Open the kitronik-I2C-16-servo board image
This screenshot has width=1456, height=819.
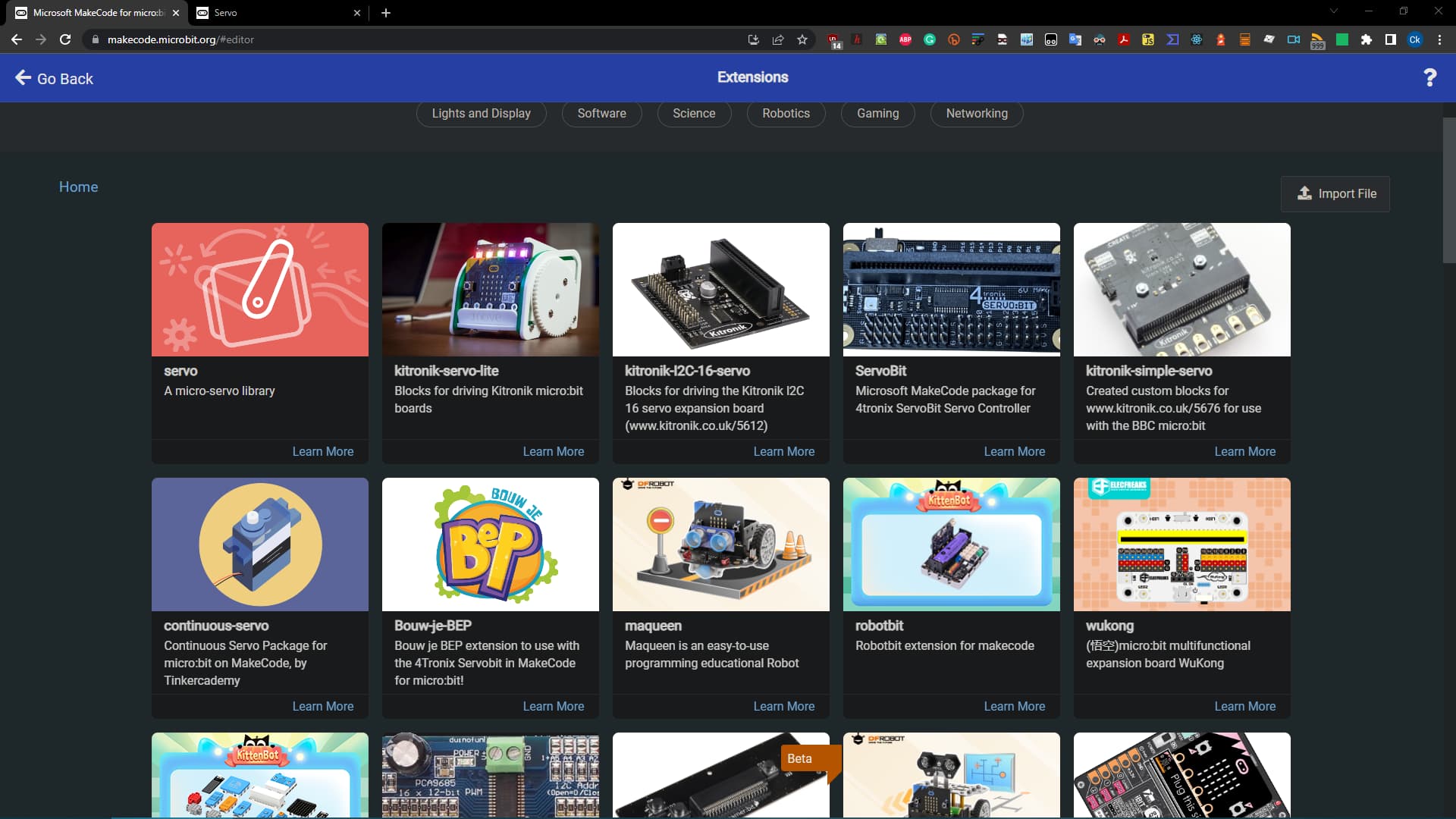721,290
